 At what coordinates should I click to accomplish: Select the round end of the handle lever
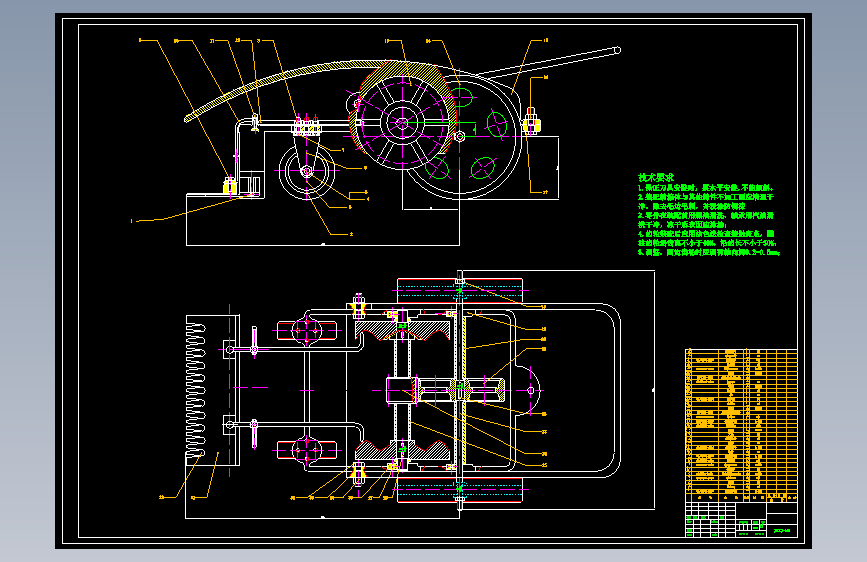(618, 50)
